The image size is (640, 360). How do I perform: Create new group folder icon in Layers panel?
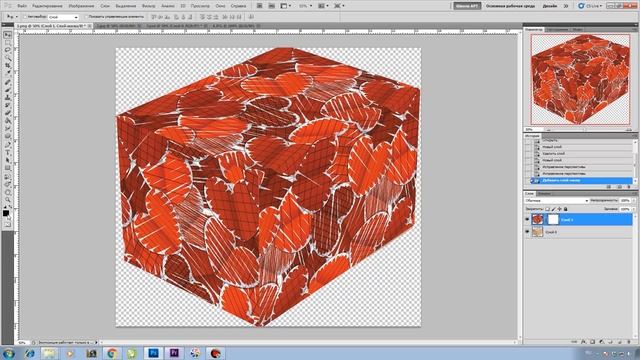pos(611,342)
